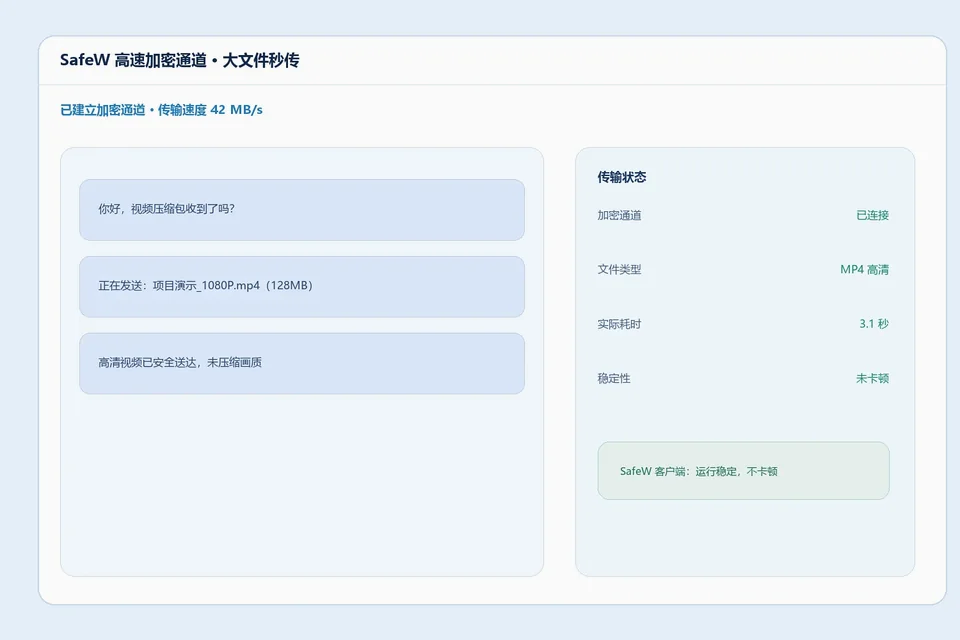Click the "稳定性" label

613,378
